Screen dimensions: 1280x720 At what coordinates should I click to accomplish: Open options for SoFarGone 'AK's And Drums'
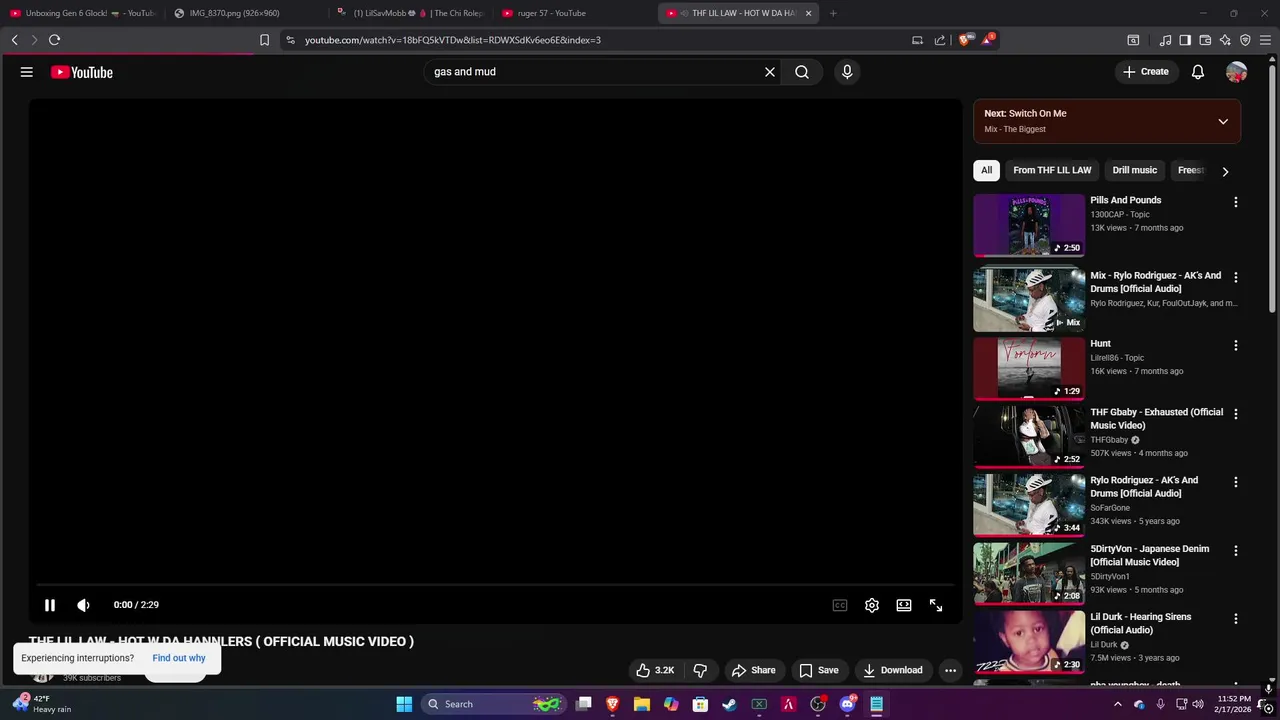(1236, 482)
